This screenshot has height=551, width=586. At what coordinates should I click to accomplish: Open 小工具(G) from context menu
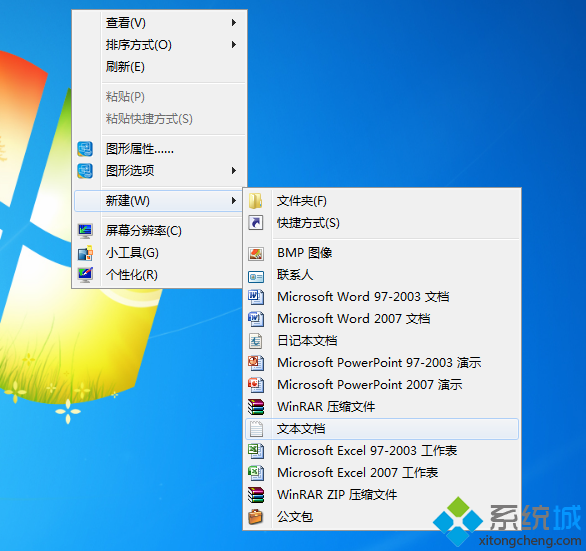click(158, 253)
